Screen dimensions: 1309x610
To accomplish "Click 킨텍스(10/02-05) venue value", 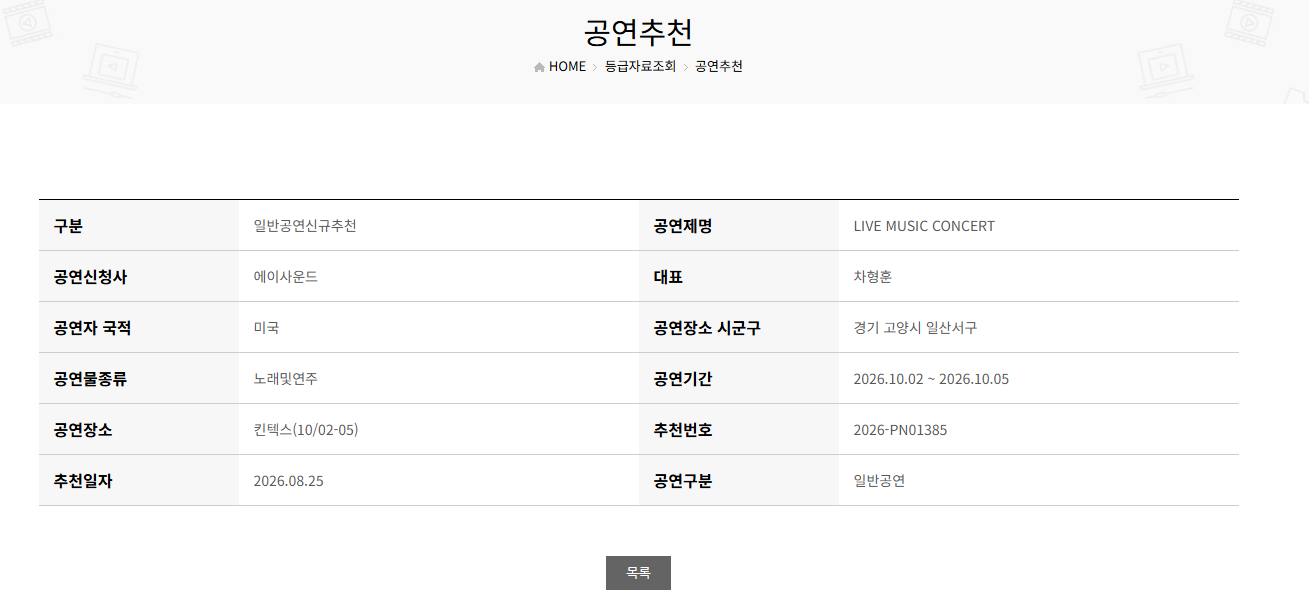I will click(306, 430).
